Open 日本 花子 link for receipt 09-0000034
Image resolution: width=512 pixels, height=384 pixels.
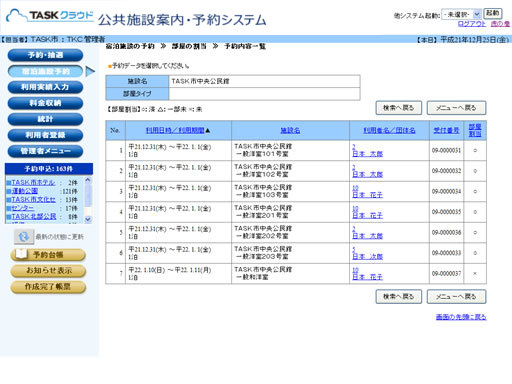pyautogui.click(x=367, y=195)
